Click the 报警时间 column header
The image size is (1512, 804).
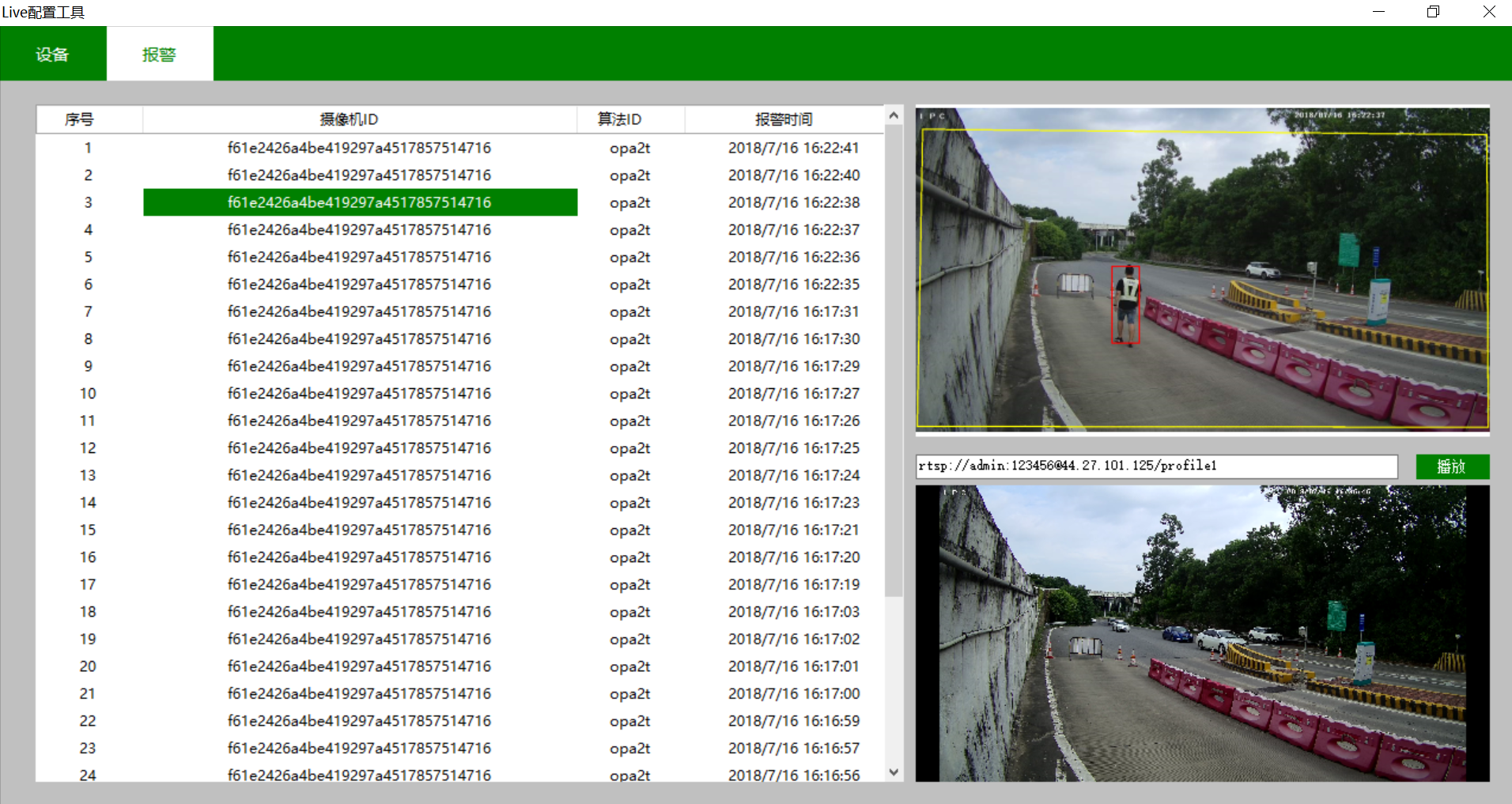pyautogui.click(x=784, y=119)
